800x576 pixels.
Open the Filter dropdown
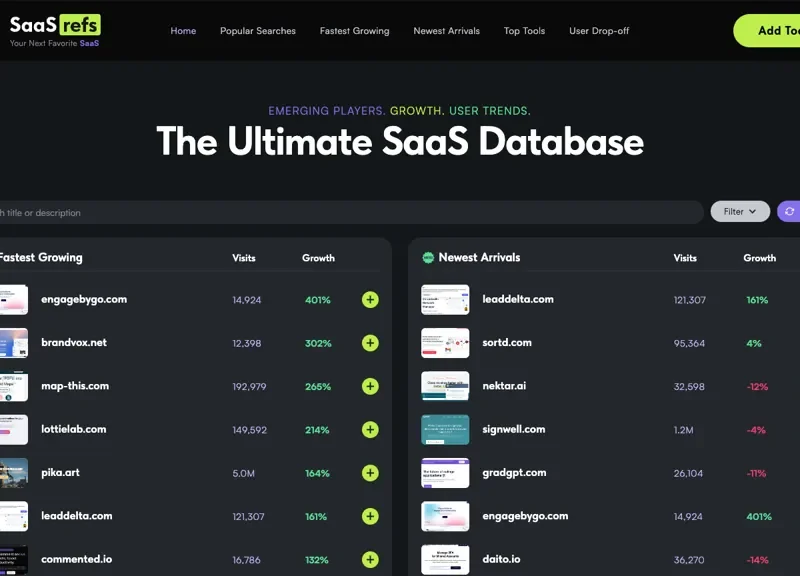(x=740, y=212)
